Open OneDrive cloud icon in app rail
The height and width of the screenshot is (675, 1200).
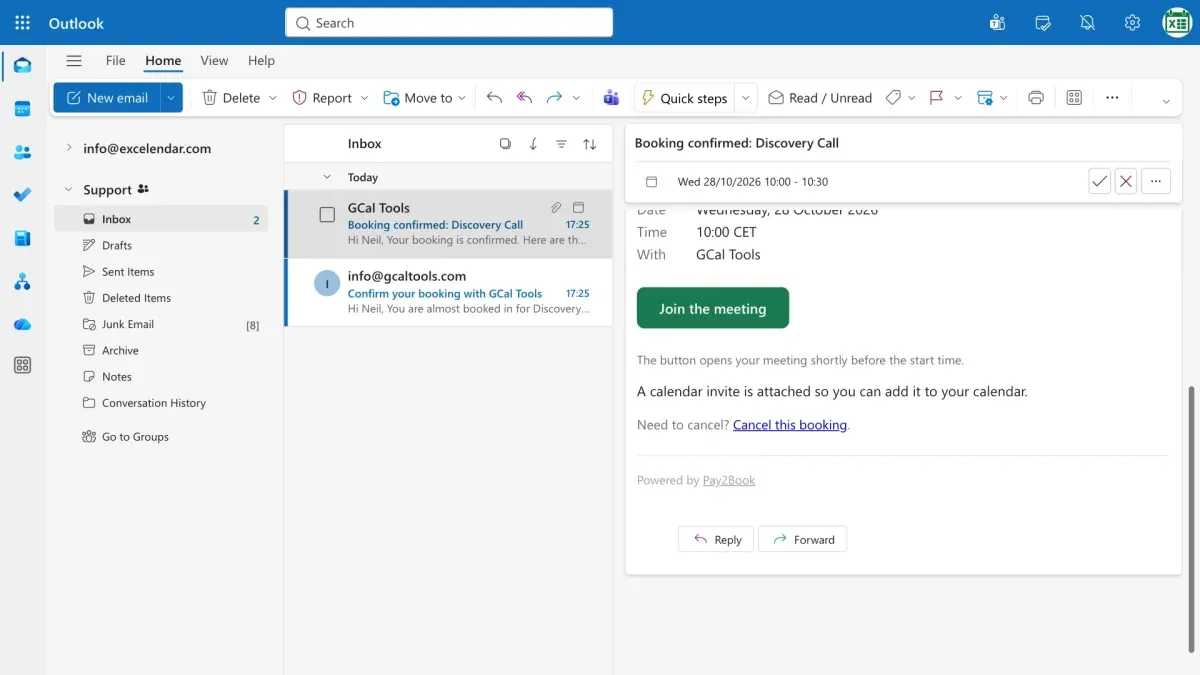(x=22, y=325)
